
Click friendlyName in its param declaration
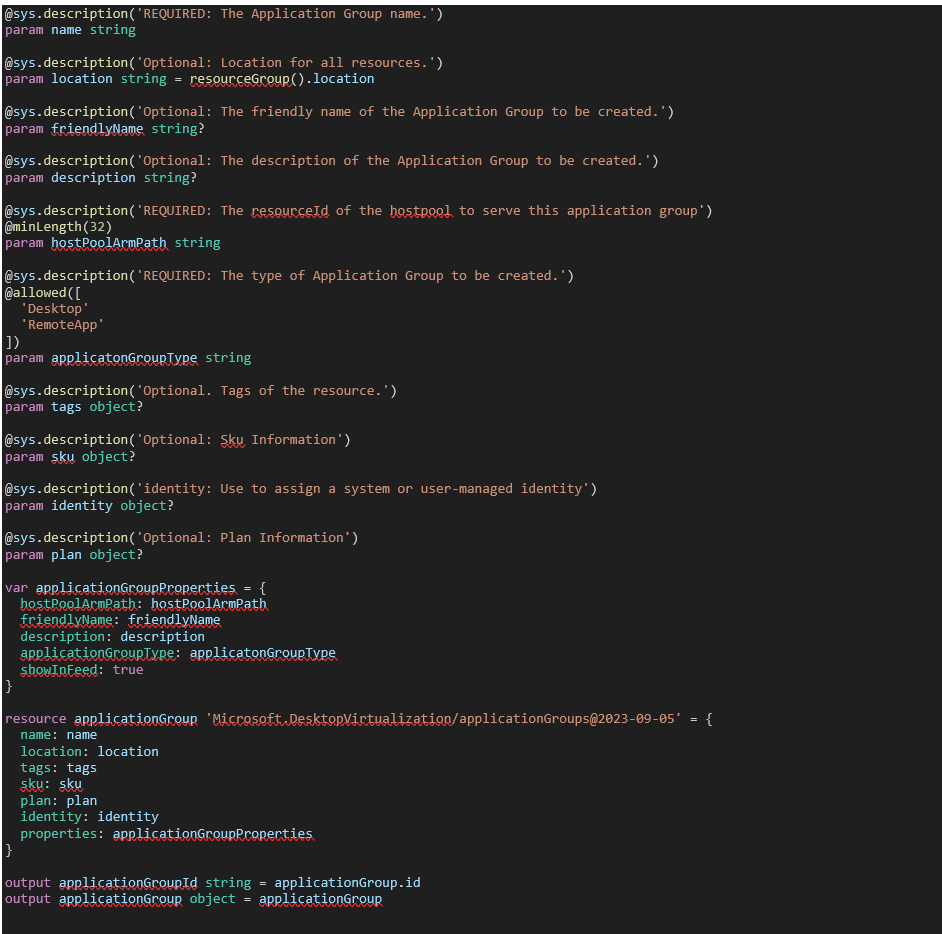(97, 128)
